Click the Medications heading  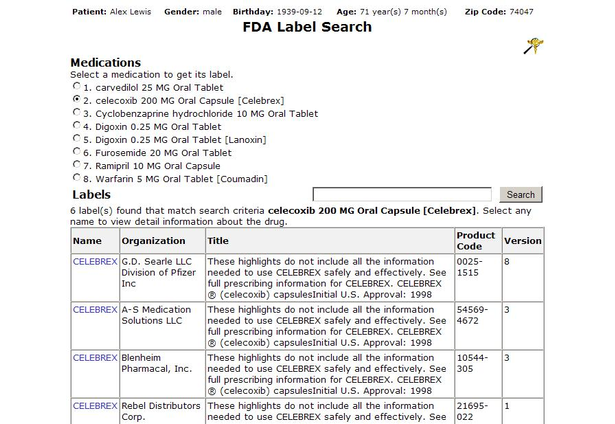[x=106, y=62]
